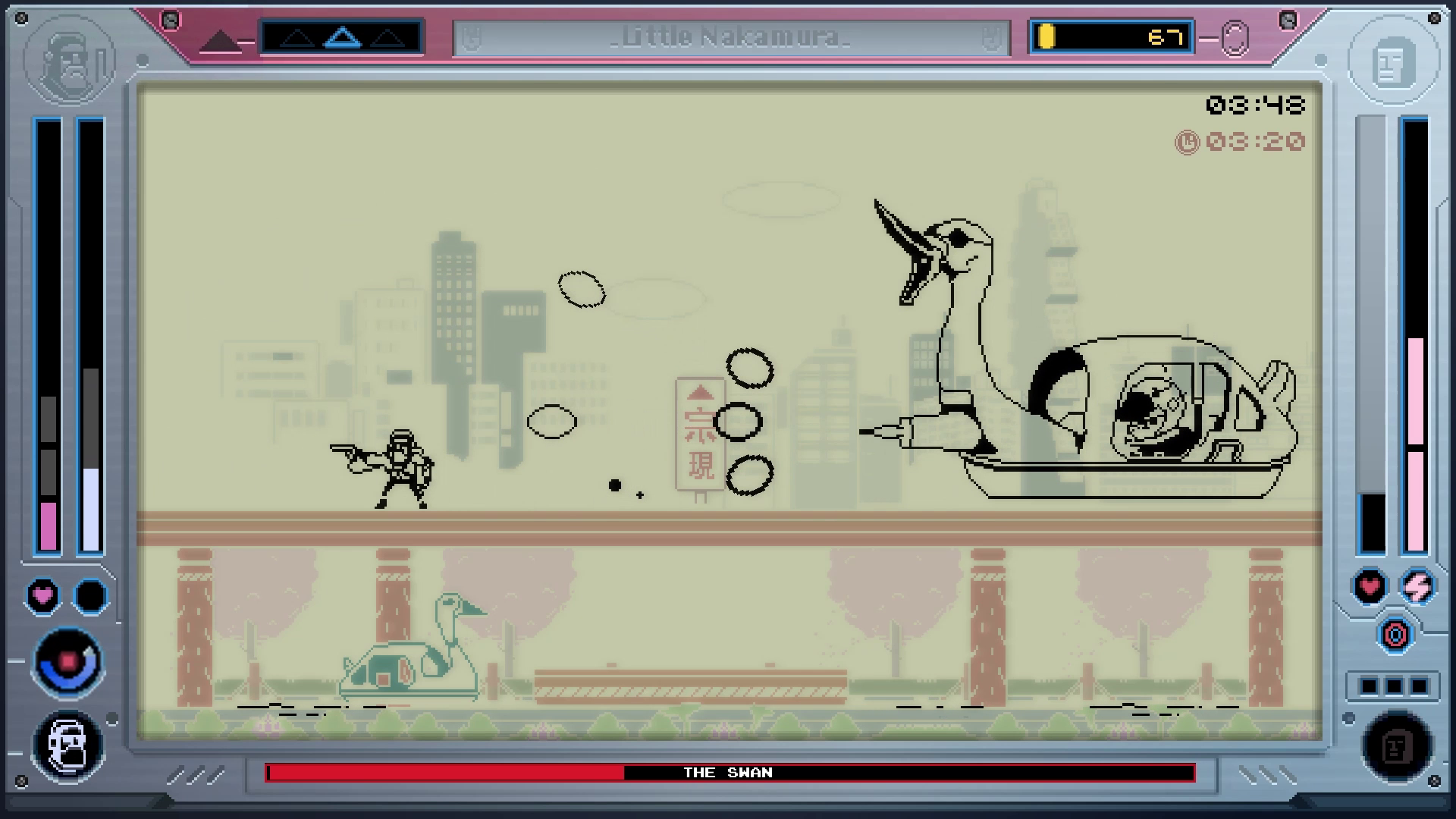
Task: Click the pink heart icon on left panel
Action: [x=42, y=595]
